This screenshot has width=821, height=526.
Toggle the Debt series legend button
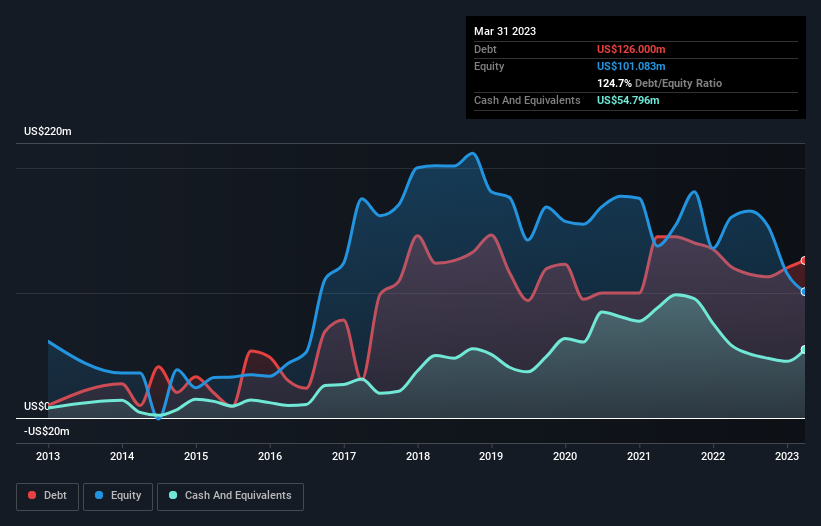click(x=48, y=496)
